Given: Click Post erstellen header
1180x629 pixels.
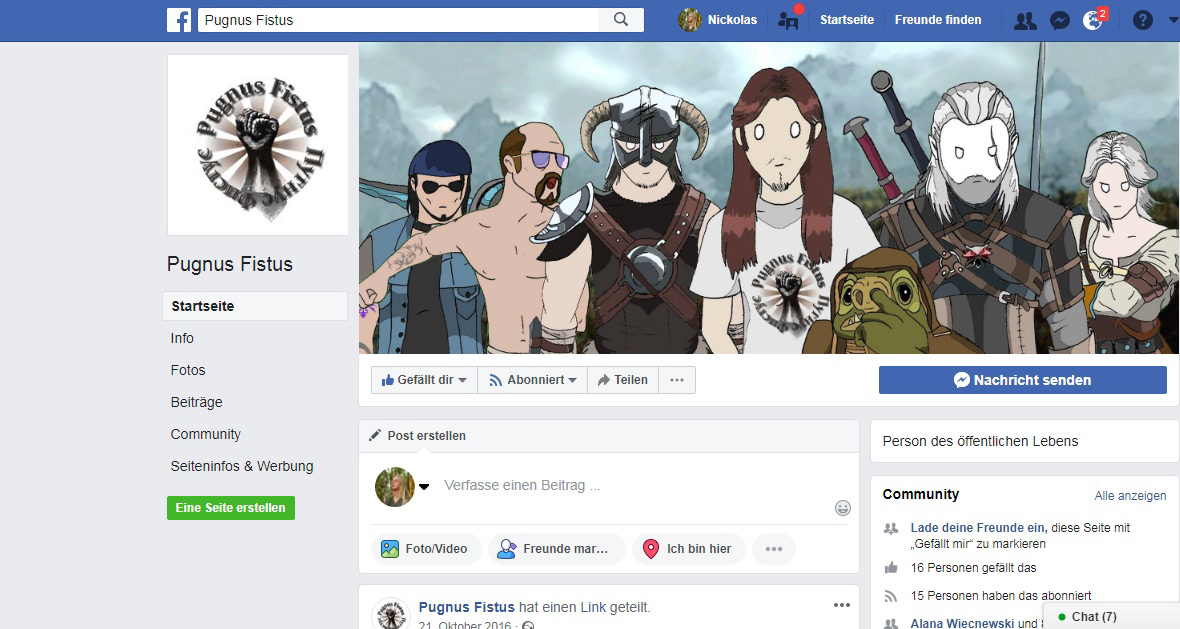Looking at the screenshot, I should [x=427, y=436].
